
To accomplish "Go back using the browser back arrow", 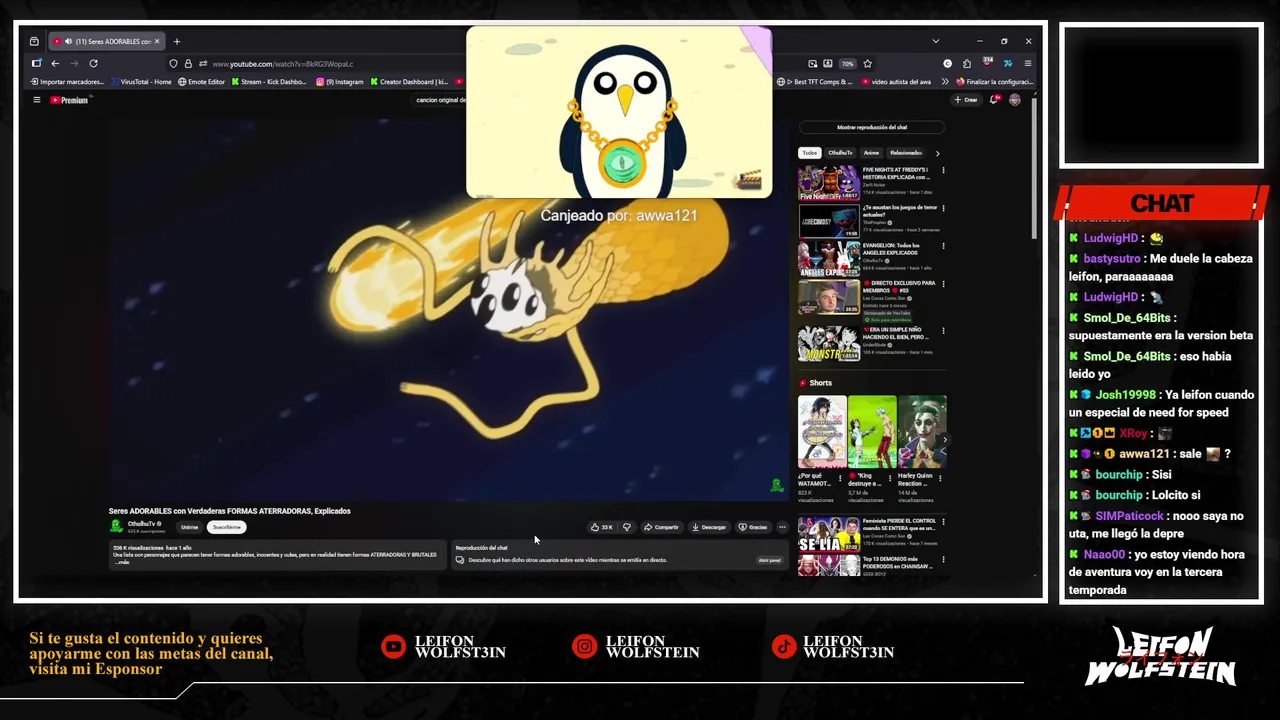I will (x=55, y=63).
